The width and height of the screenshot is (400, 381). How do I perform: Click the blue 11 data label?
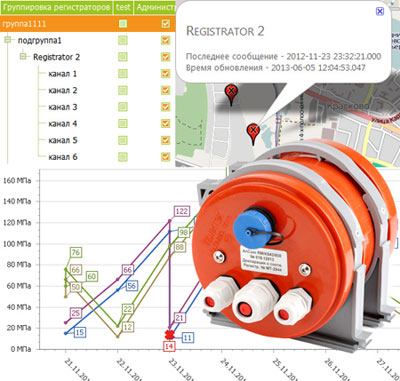tap(188, 338)
